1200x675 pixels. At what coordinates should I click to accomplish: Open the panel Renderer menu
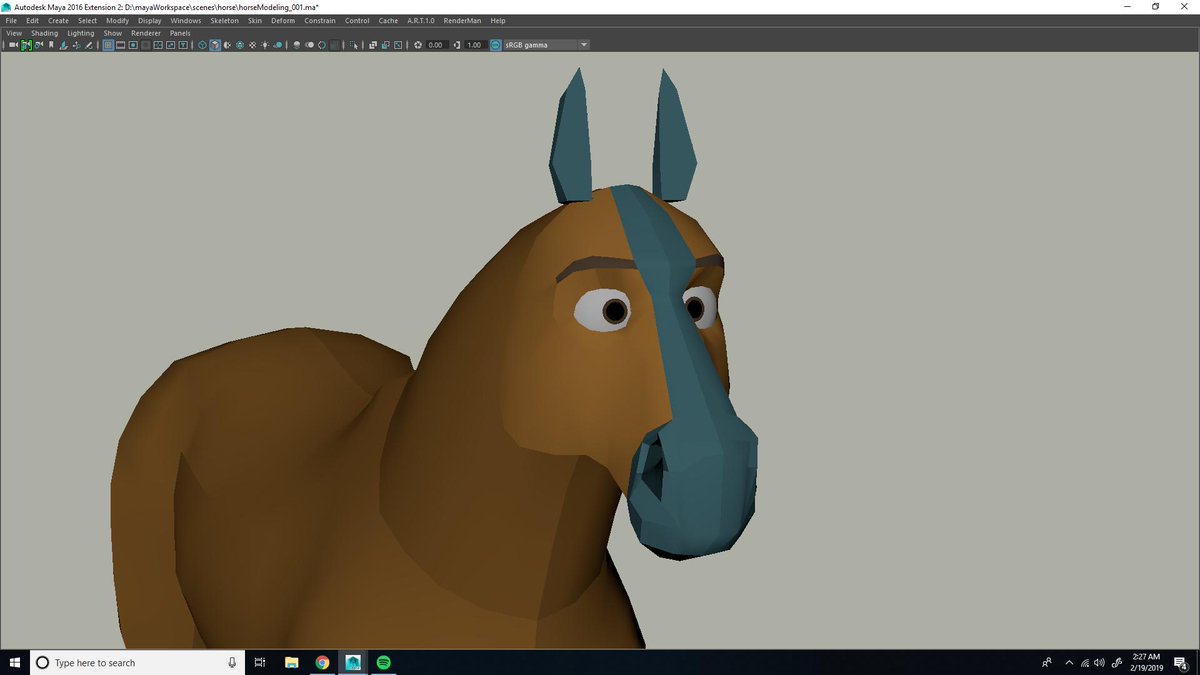click(x=146, y=33)
